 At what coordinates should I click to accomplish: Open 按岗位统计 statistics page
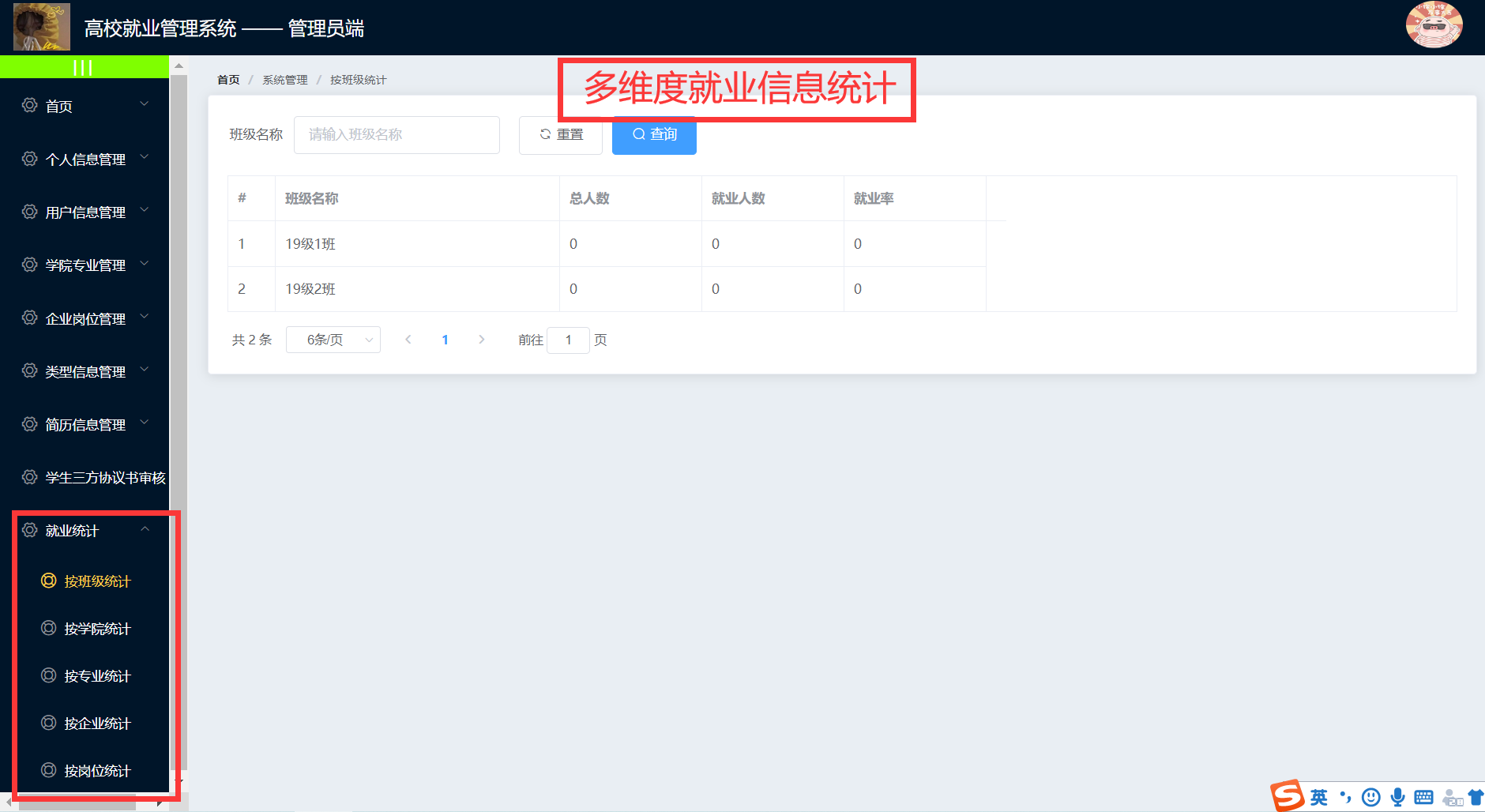(97, 771)
